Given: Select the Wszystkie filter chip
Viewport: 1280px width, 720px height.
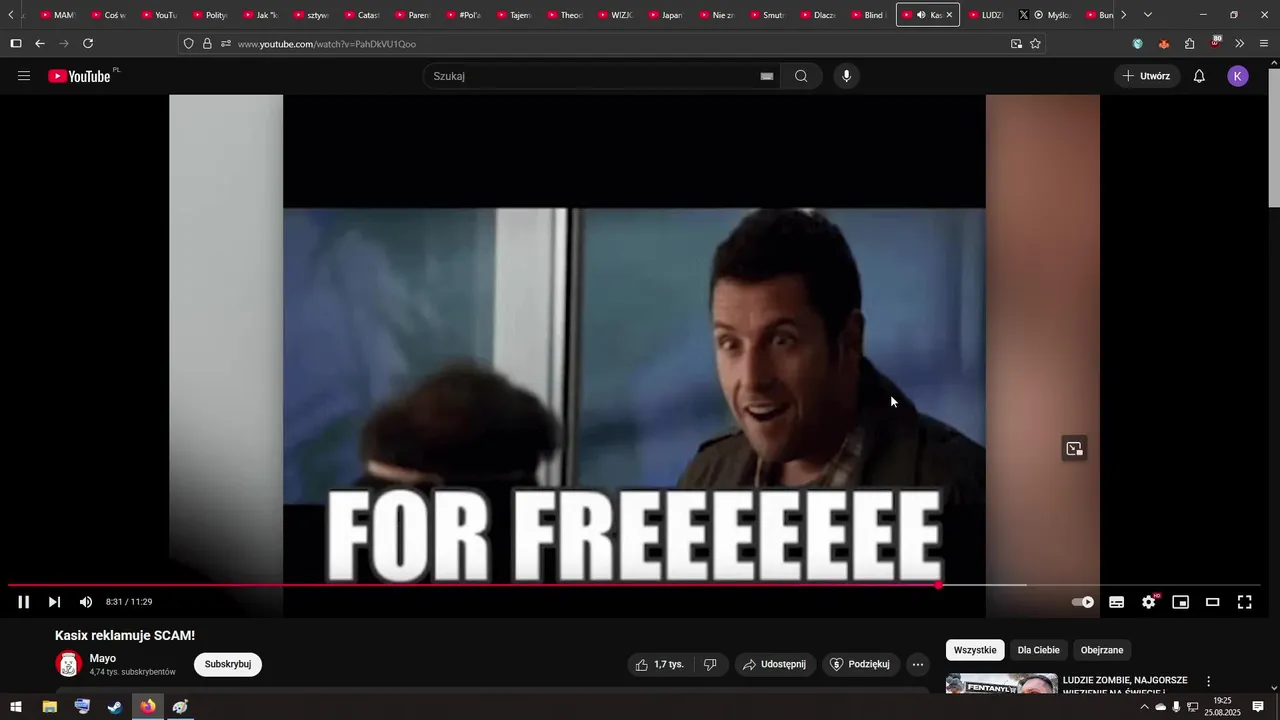Looking at the screenshot, I should tap(975, 650).
